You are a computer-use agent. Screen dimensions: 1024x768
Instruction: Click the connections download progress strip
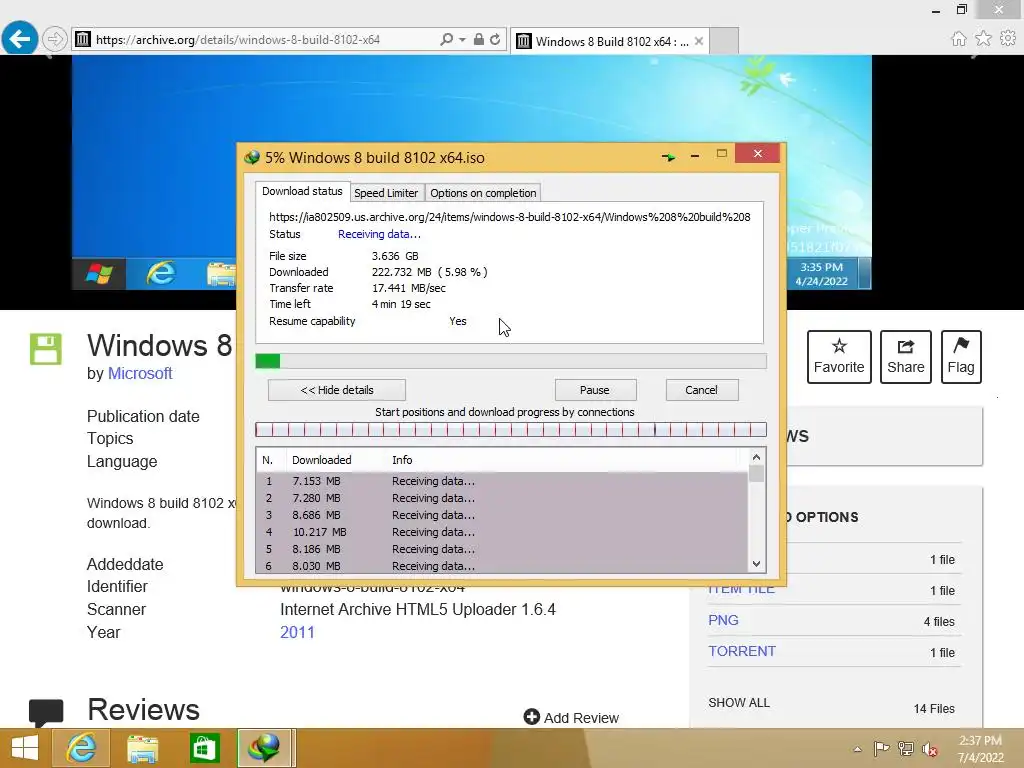(x=511, y=429)
